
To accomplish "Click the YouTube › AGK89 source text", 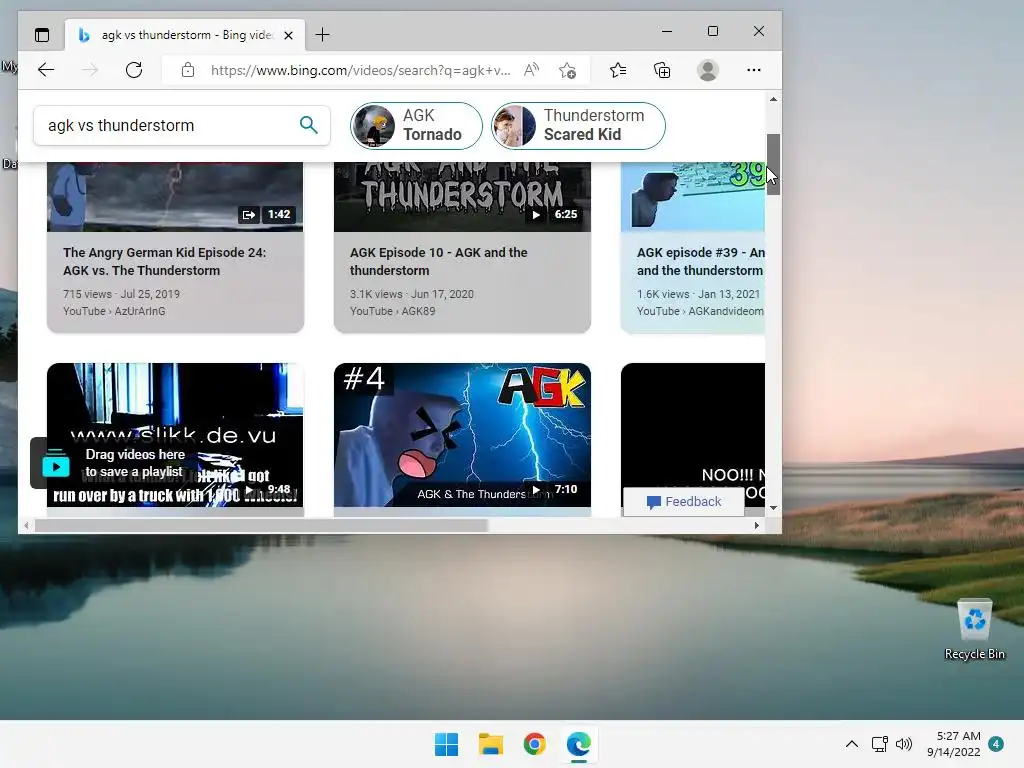I will pyautogui.click(x=392, y=311).
